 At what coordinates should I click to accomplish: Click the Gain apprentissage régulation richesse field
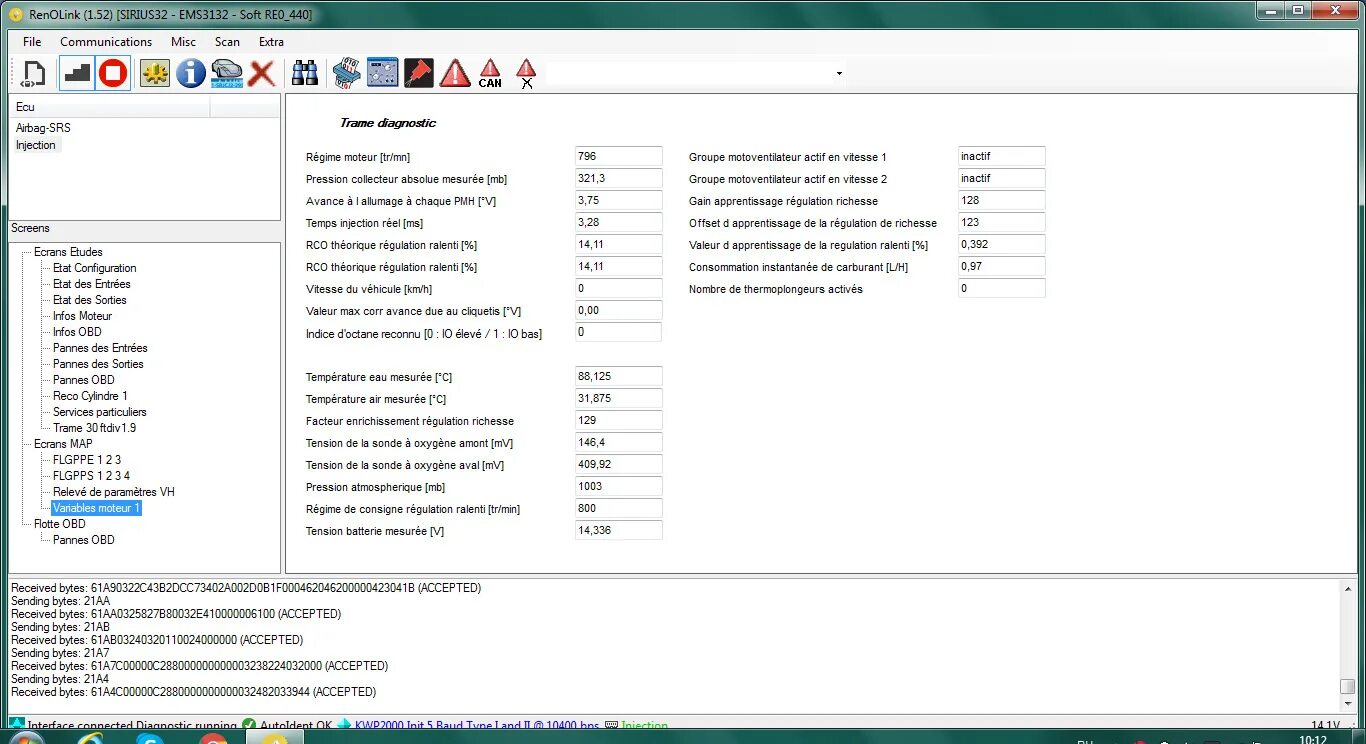point(1002,200)
